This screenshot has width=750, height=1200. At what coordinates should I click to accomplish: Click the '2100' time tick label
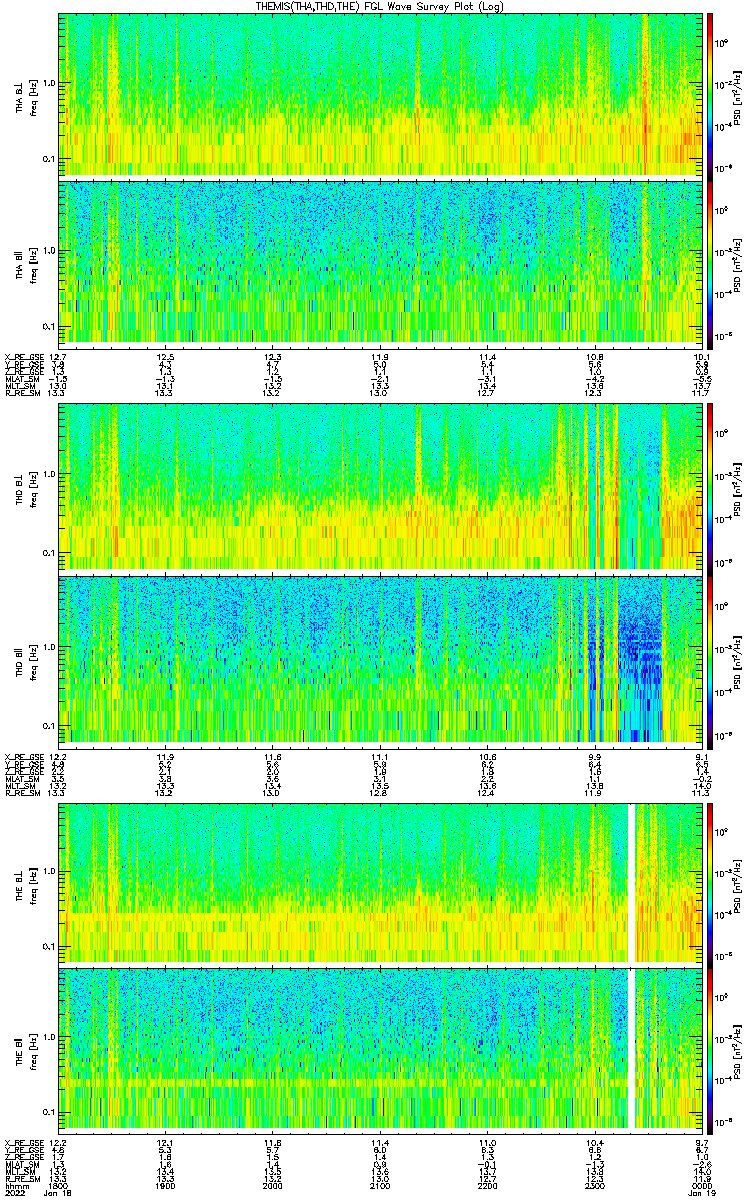tap(380, 1187)
